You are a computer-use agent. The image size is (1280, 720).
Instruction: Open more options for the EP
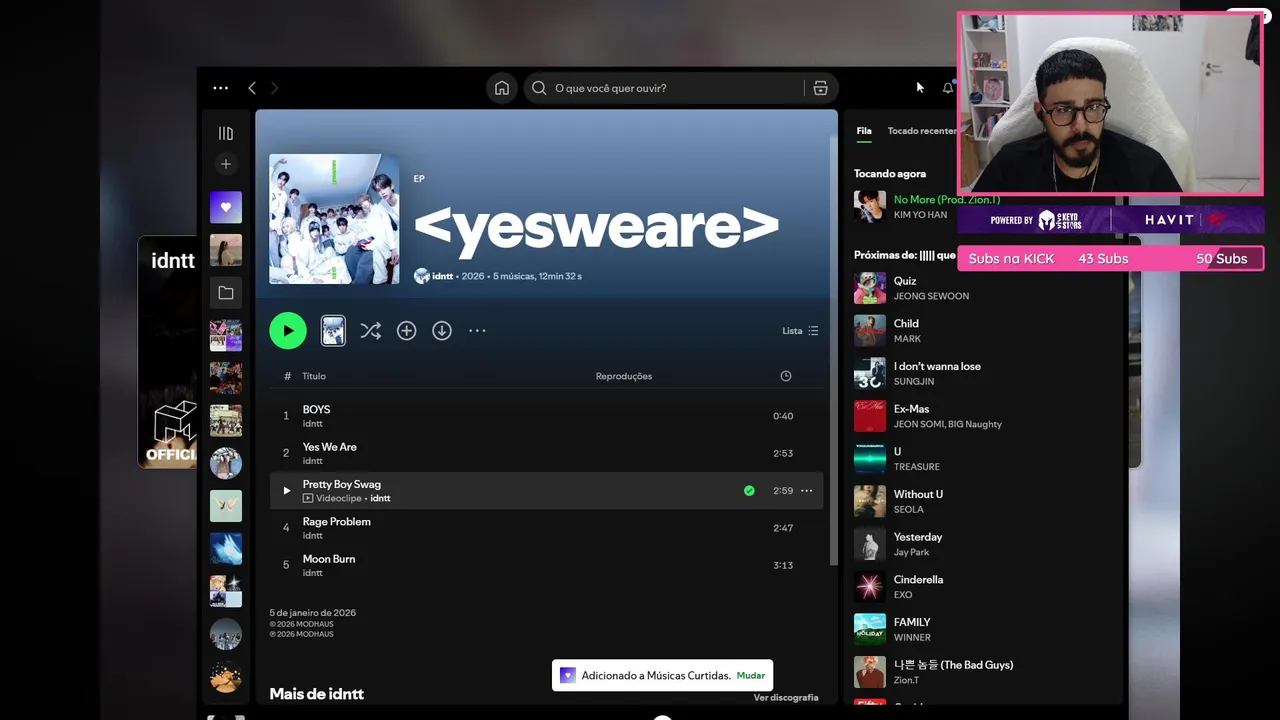[477, 330]
